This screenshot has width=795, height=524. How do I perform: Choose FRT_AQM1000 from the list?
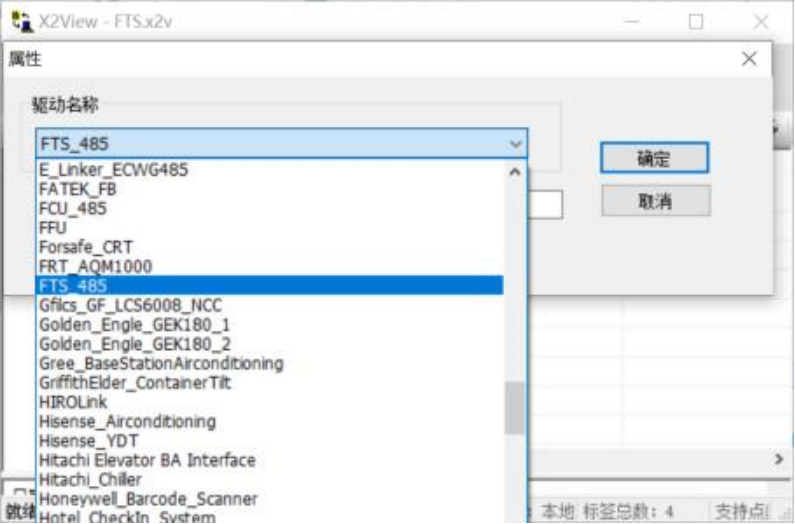[x=270, y=266]
